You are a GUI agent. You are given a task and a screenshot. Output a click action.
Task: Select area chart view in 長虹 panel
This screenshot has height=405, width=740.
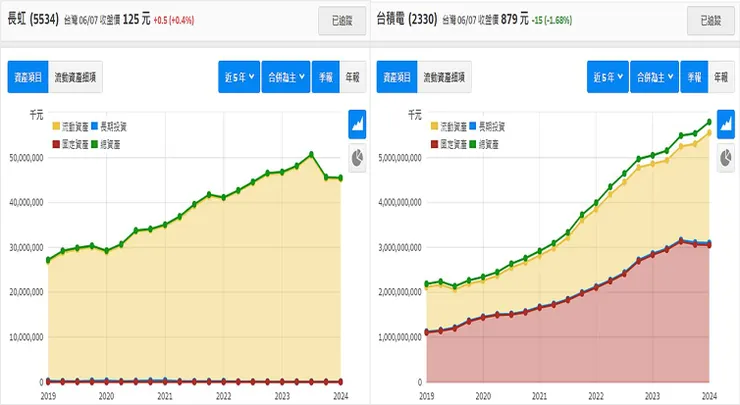click(x=357, y=124)
